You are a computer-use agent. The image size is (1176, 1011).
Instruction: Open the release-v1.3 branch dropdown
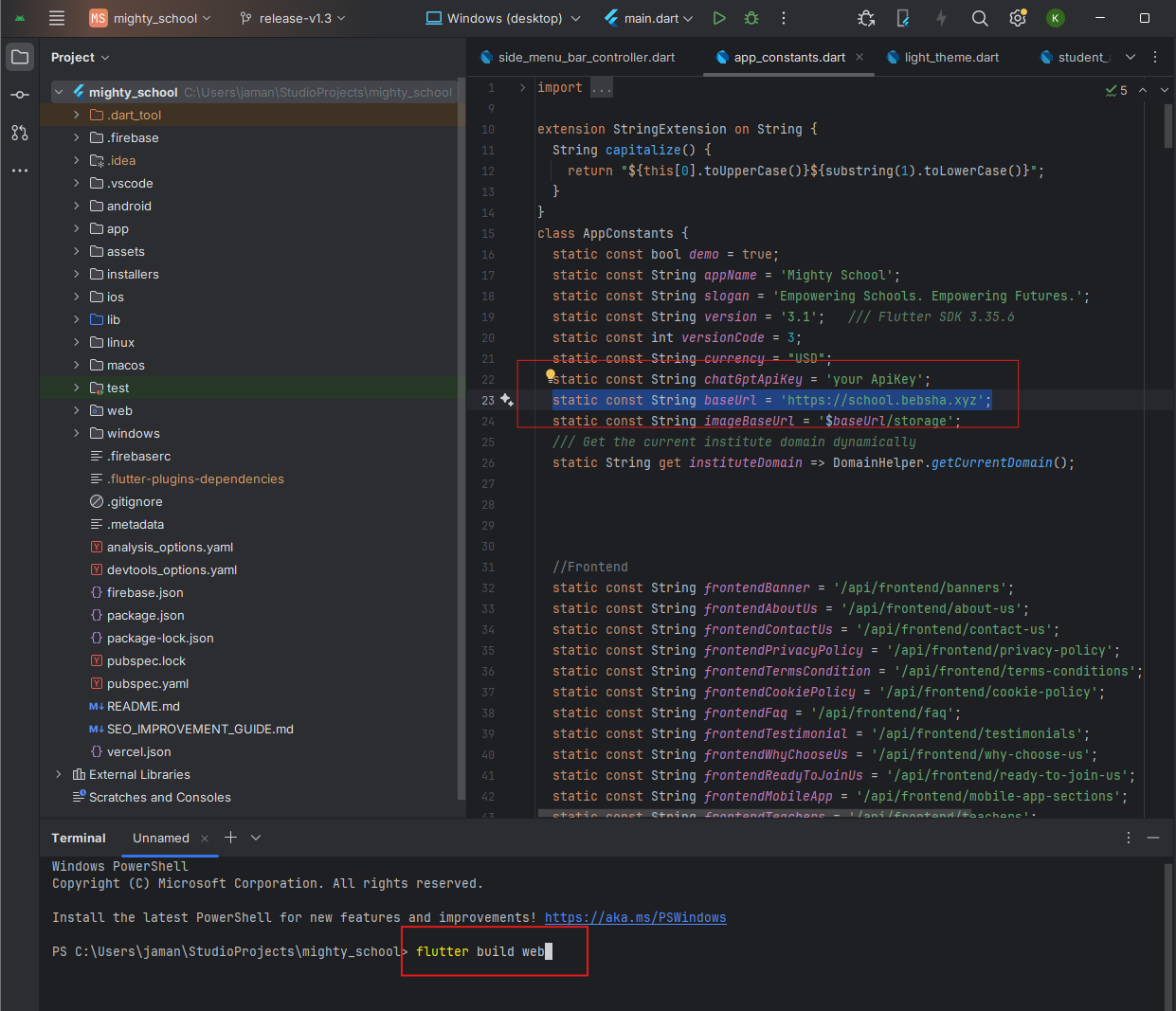[x=293, y=18]
